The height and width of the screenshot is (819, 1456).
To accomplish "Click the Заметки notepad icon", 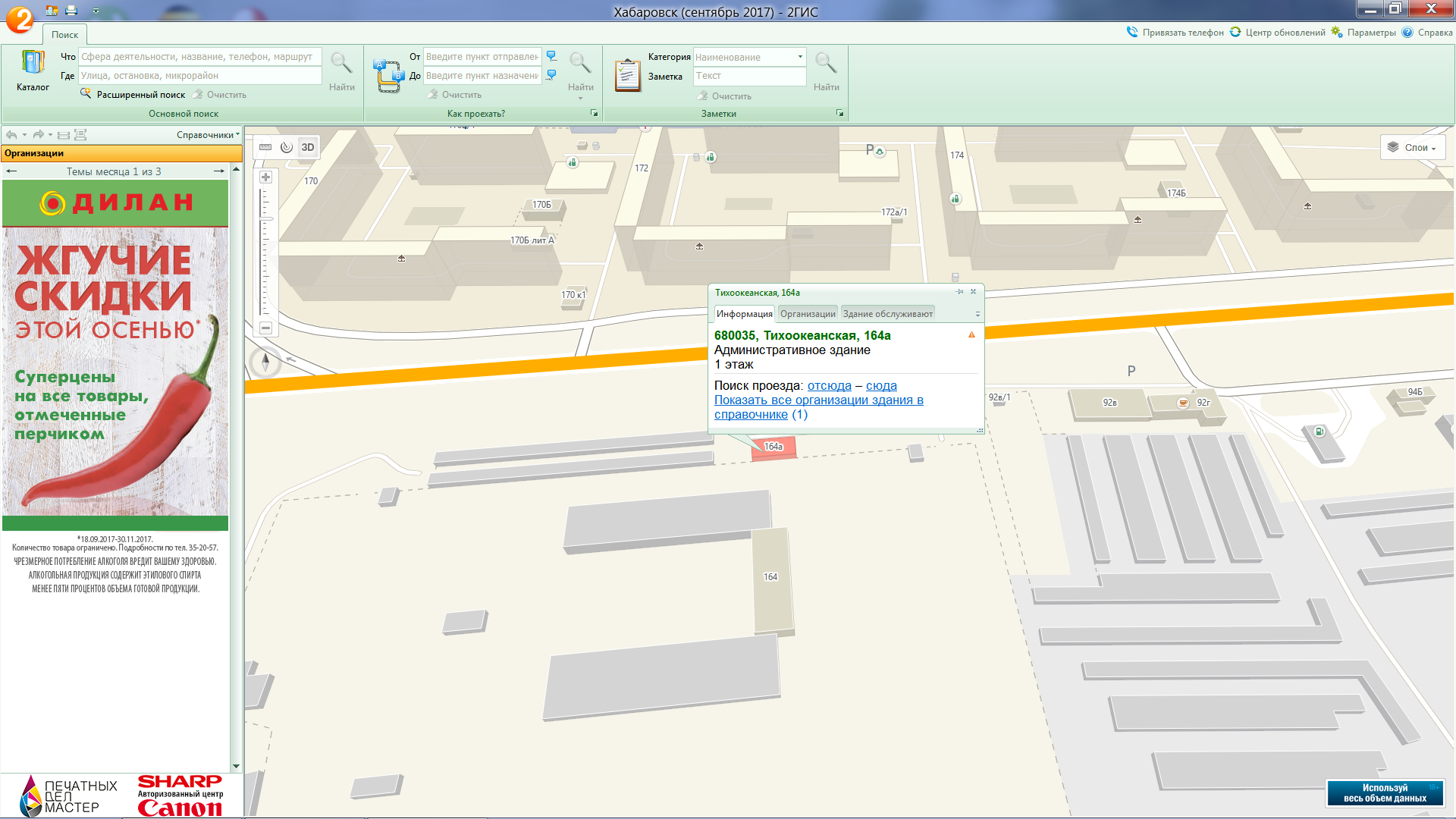I will pos(627,76).
